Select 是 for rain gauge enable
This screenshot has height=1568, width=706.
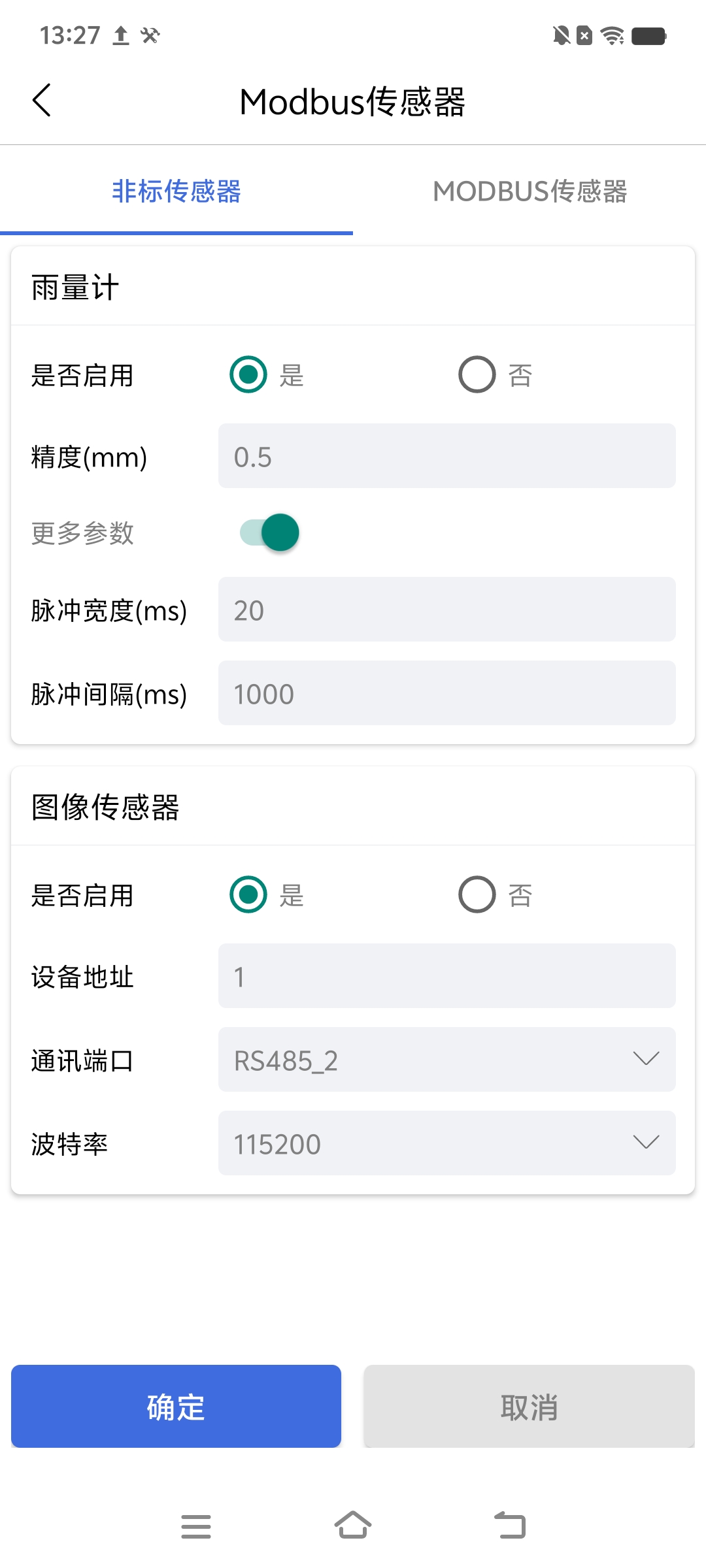pyautogui.click(x=248, y=374)
